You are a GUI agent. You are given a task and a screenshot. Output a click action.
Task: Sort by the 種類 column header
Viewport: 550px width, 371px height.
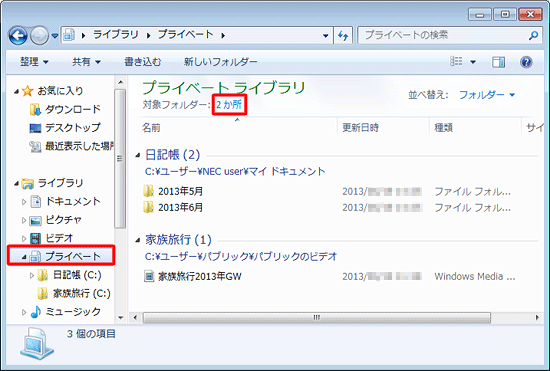(x=443, y=128)
